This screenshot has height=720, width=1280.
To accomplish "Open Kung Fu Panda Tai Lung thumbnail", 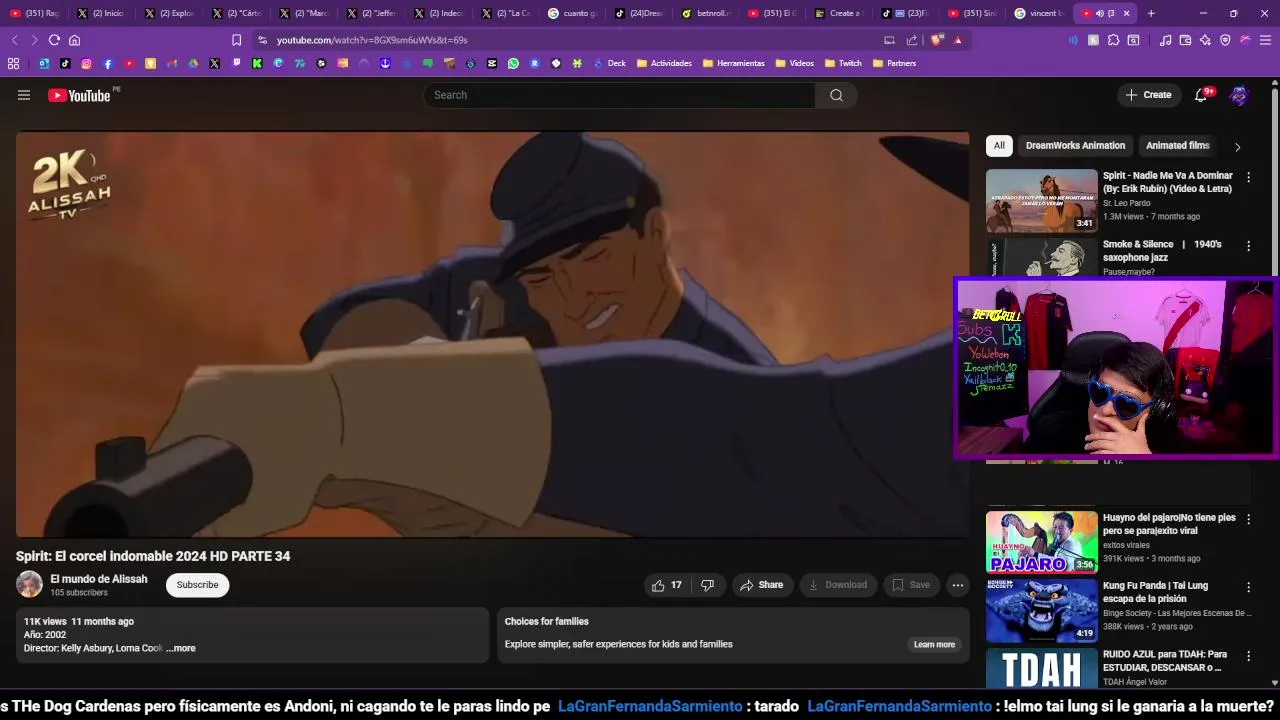I will 1042,610.
